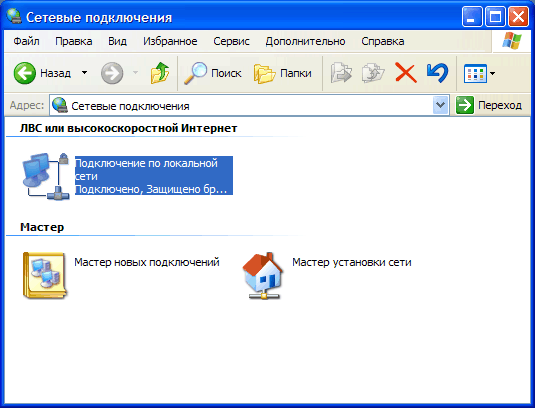Open the Справка menu
Viewport: 535px width, 408px height.
coord(383,41)
